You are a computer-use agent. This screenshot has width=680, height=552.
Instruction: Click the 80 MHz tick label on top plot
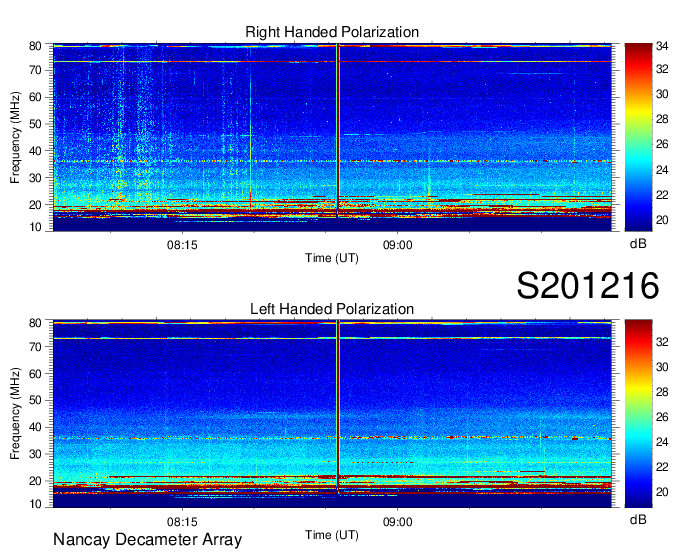click(35, 46)
